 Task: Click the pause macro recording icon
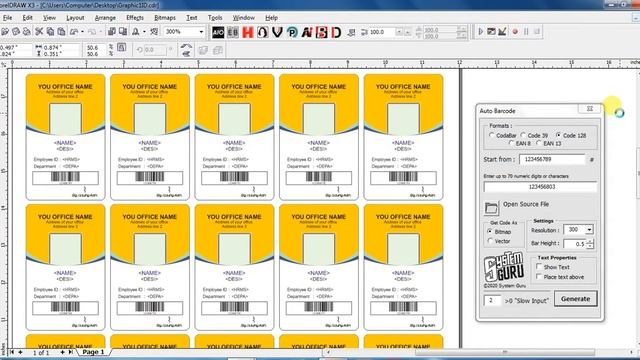(x=526, y=32)
